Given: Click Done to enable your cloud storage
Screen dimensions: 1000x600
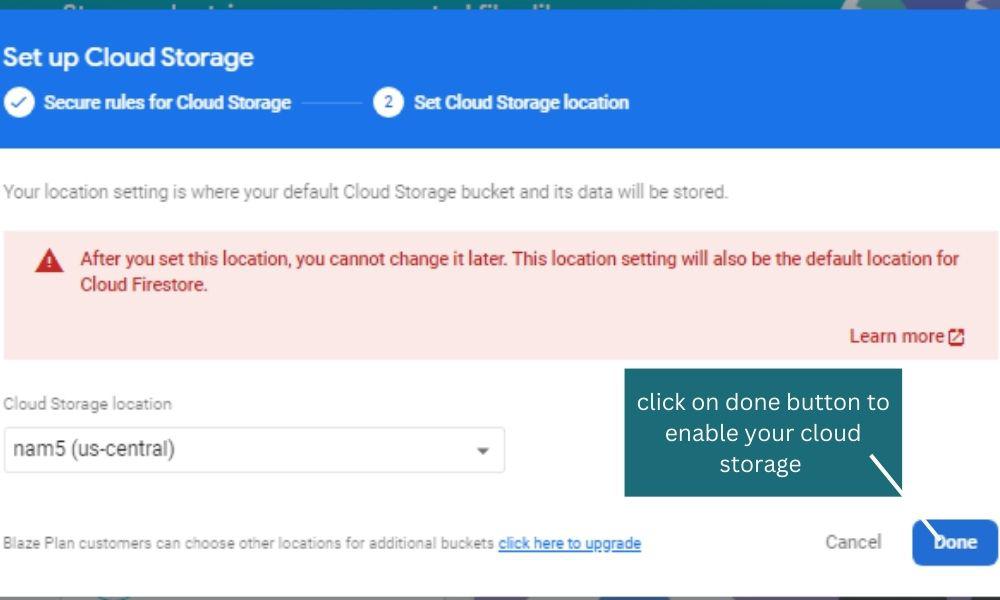Looking at the screenshot, I should point(954,542).
